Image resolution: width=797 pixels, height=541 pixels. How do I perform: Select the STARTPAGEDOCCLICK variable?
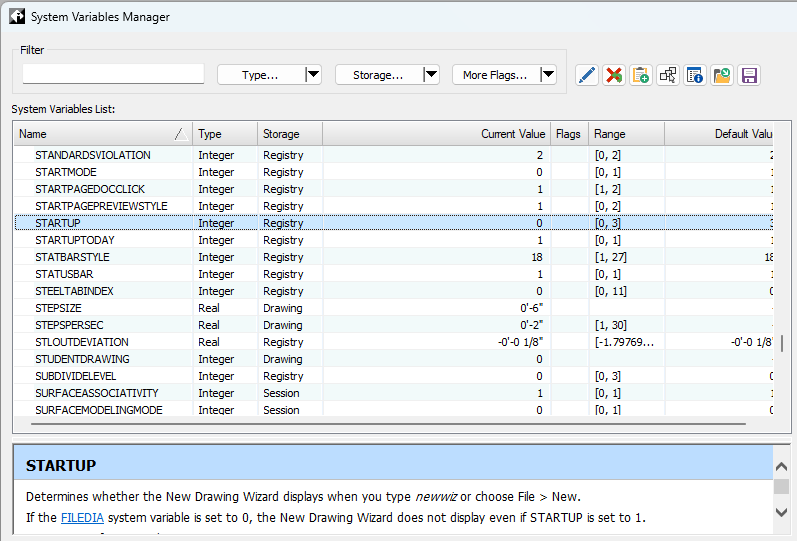90,189
